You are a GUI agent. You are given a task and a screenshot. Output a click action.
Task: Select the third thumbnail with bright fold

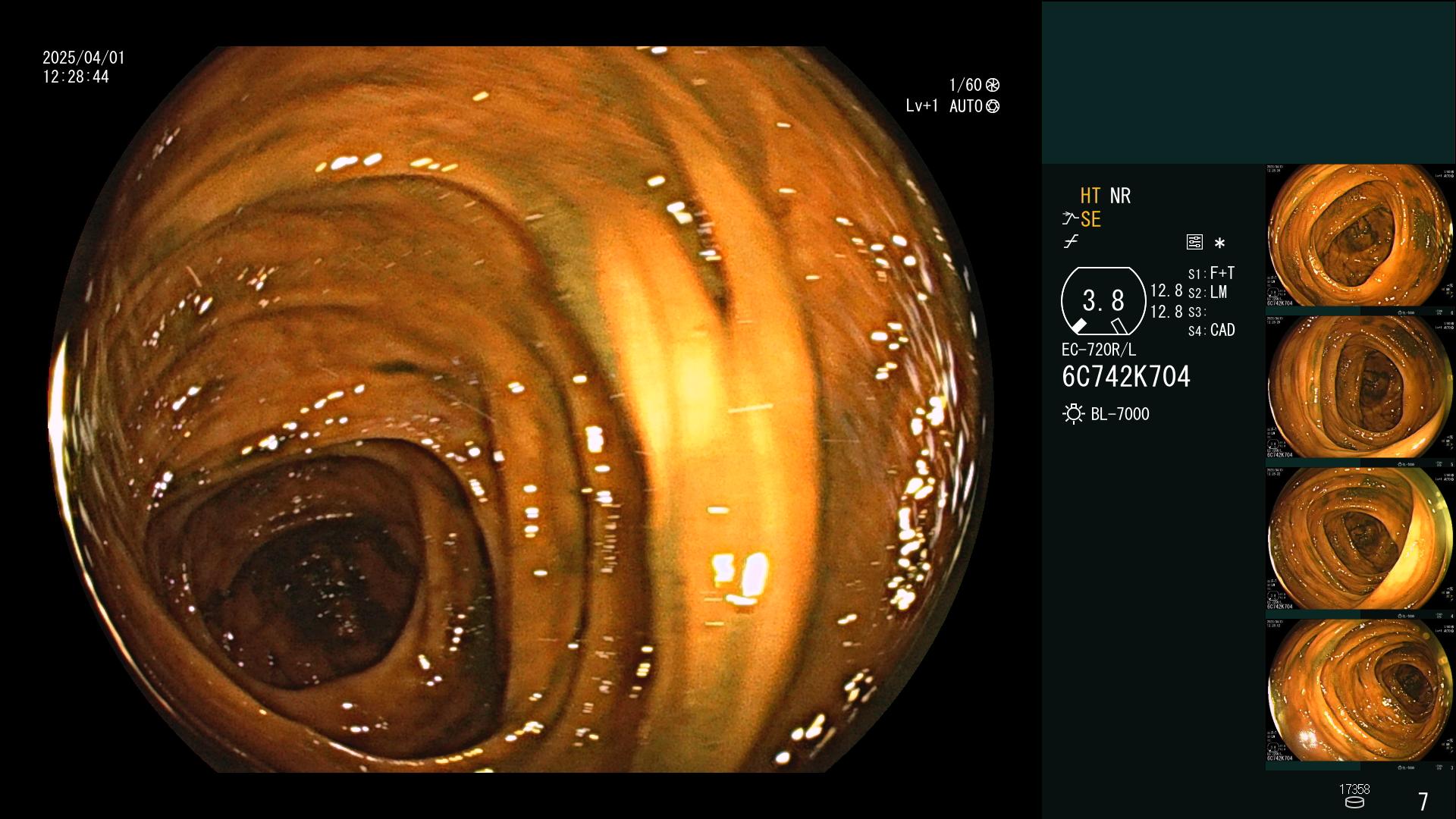(x=1360, y=539)
